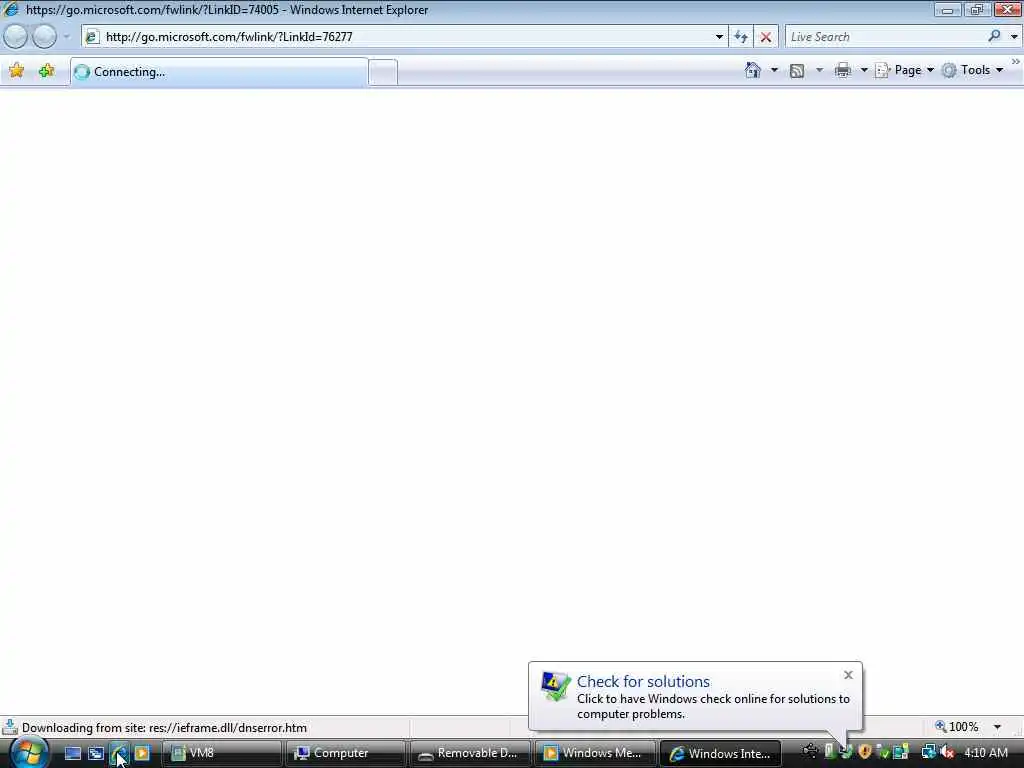Open the recent pages dropdown arrow

[66, 37]
